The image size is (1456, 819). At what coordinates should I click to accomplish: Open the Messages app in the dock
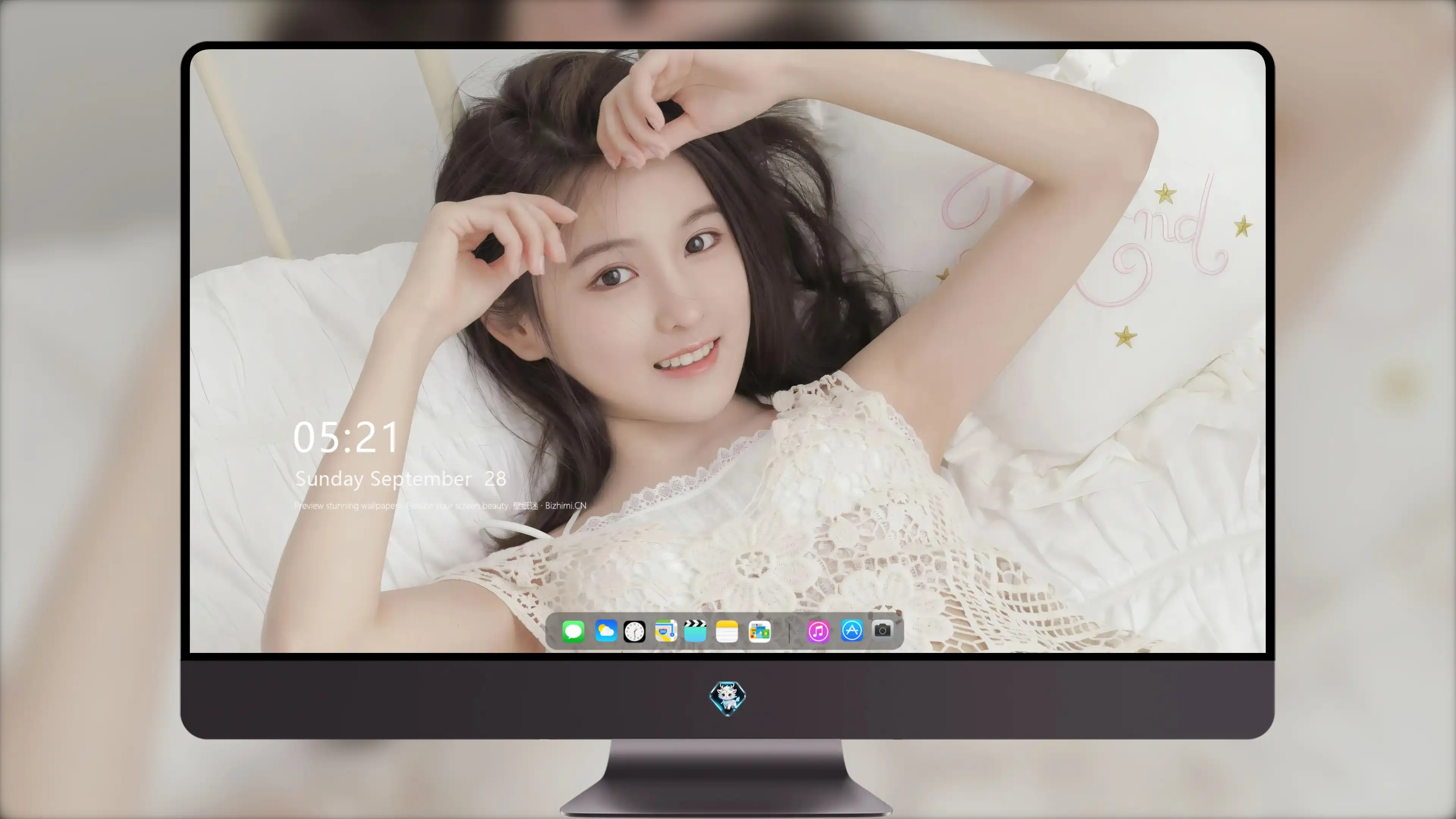pos(573,631)
